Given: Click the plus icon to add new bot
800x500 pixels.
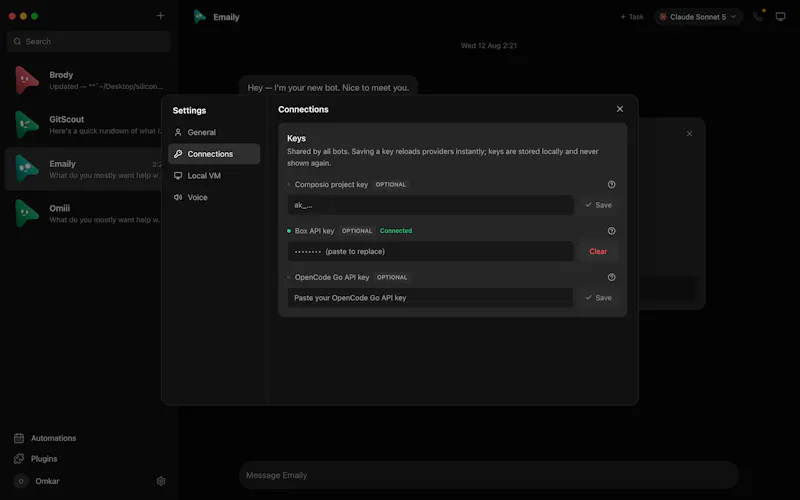Looking at the screenshot, I should [x=160, y=16].
